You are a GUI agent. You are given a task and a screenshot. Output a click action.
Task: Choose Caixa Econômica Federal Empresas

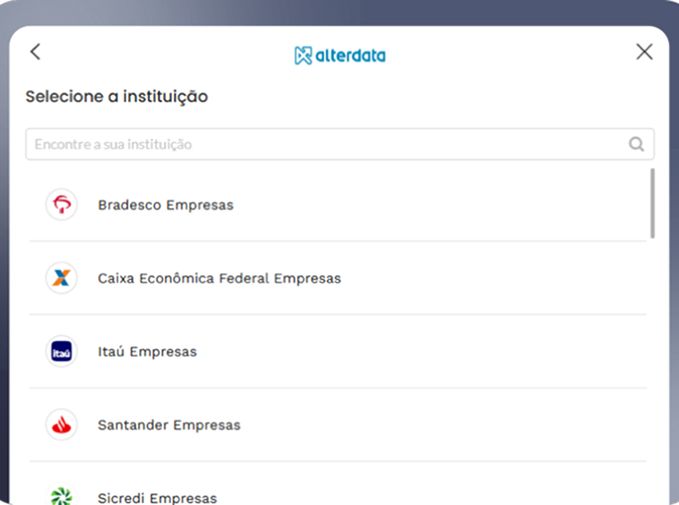pos(219,278)
